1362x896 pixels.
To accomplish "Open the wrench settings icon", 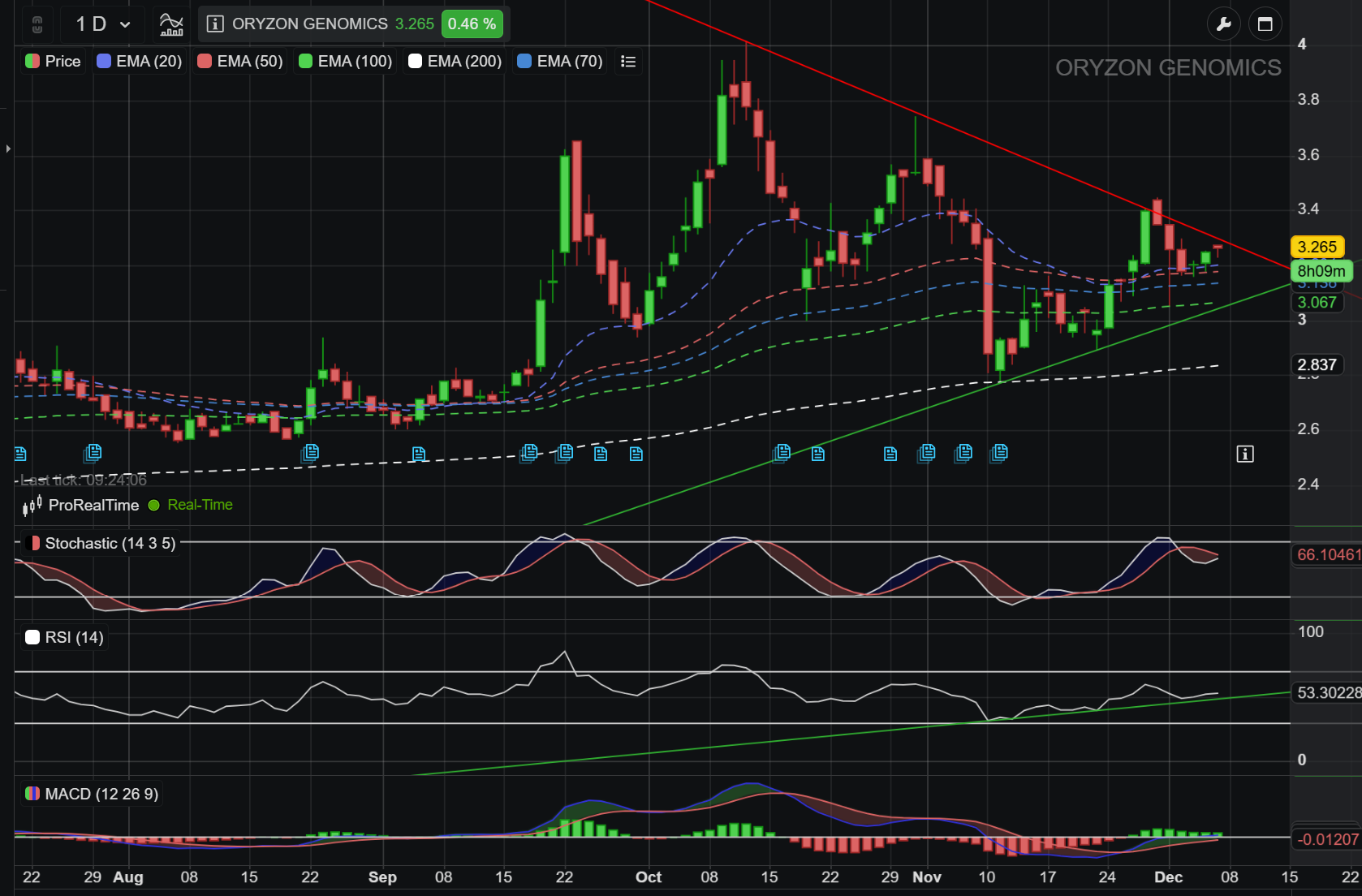I will tap(1223, 24).
